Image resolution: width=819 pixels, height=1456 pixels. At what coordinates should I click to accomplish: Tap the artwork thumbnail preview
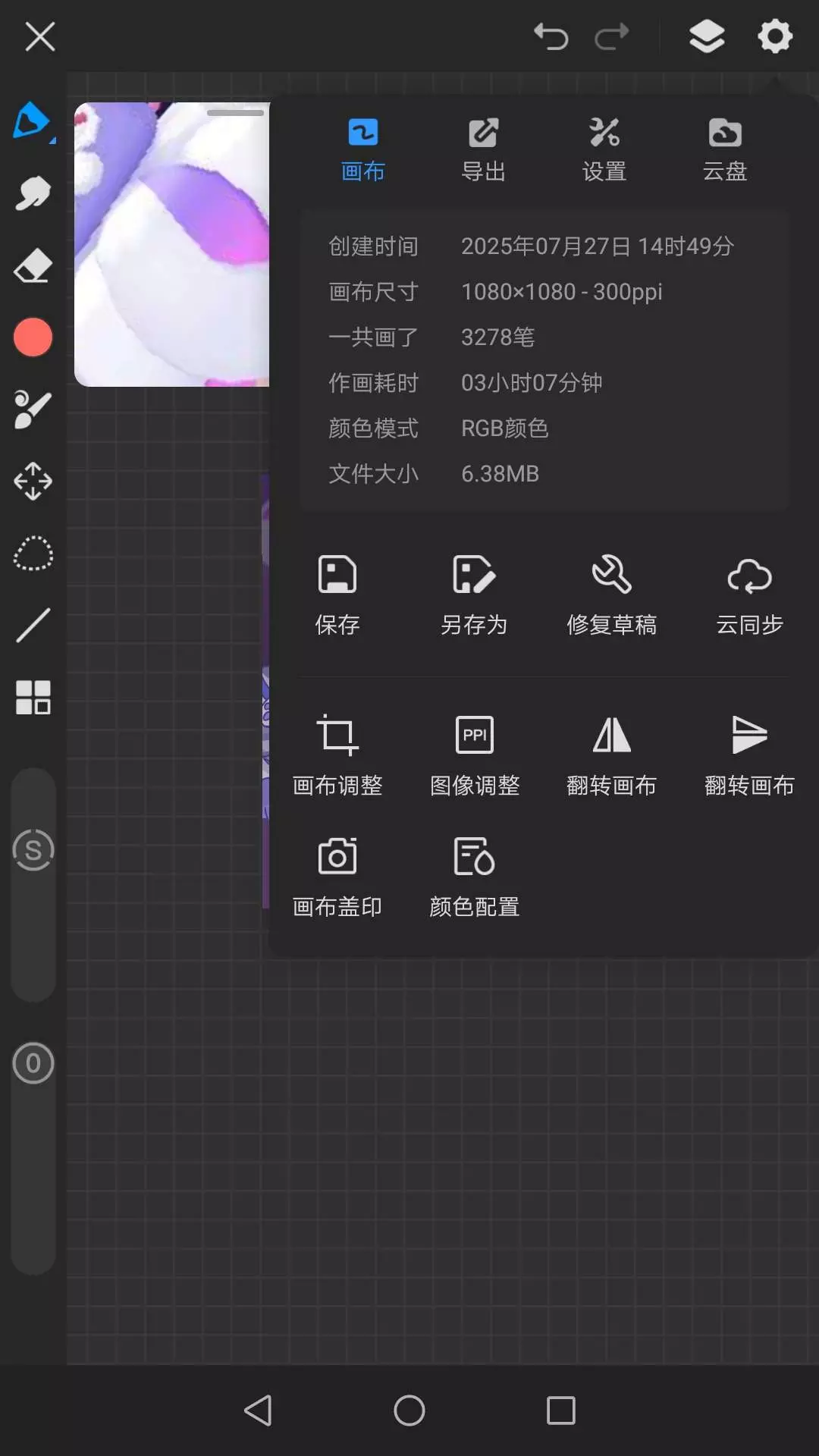[x=172, y=244]
